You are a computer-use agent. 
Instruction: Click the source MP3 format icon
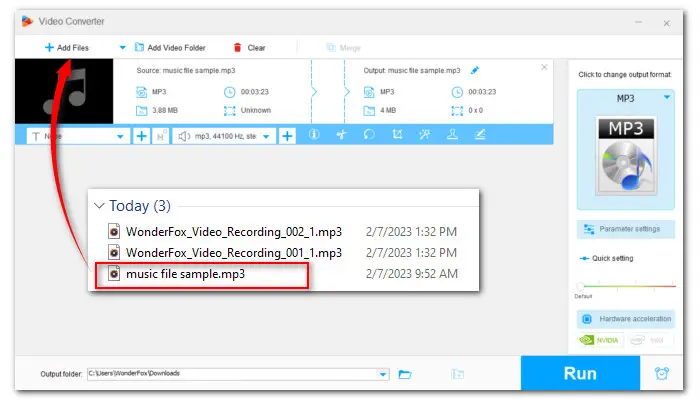pos(141,92)
